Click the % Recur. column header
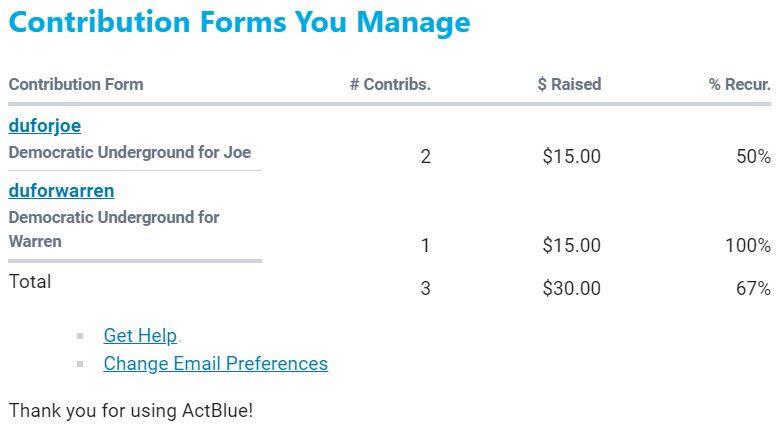This screenshot has width=782, height=434. click(740, 84)
